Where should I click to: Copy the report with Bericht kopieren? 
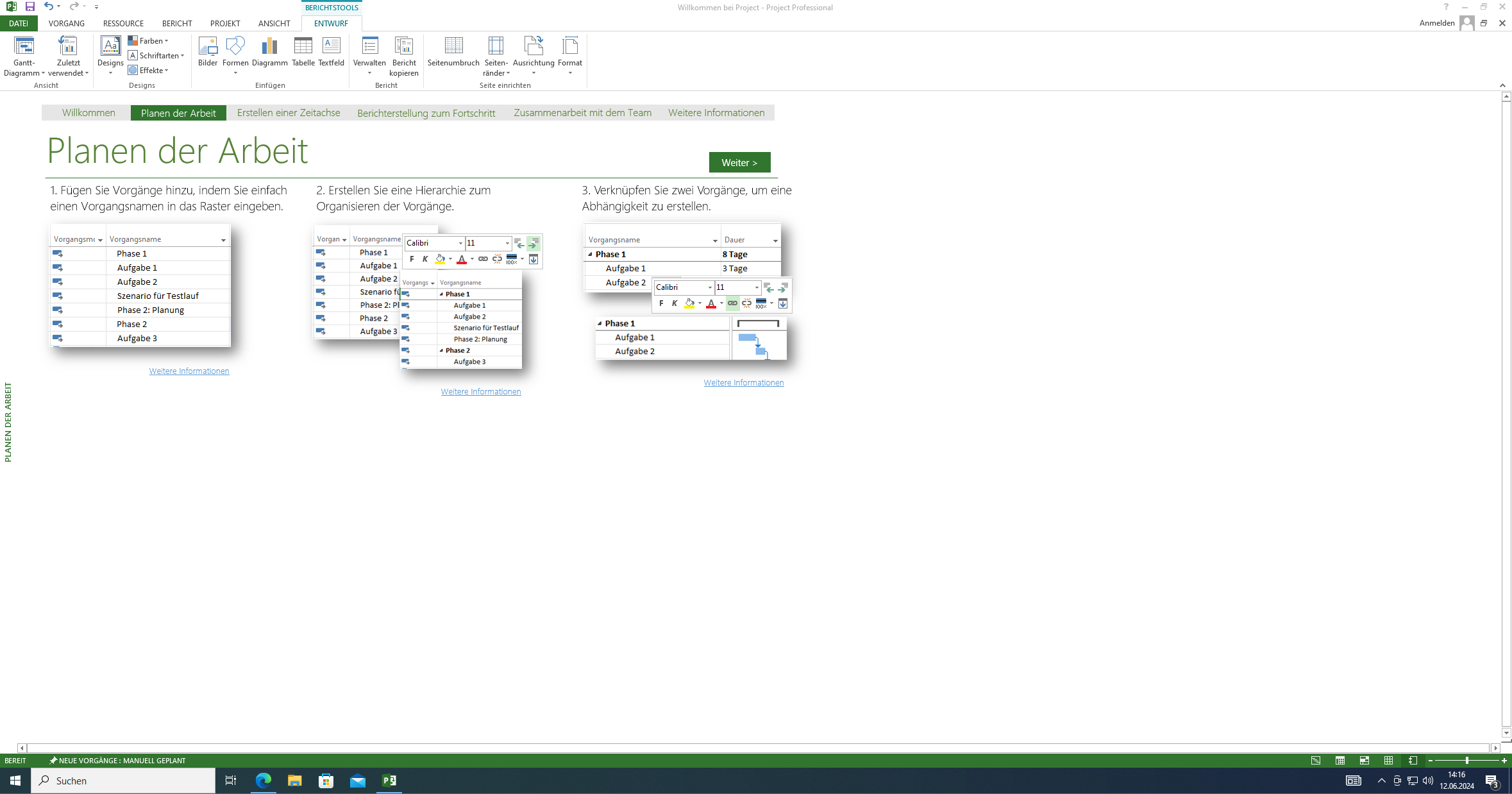click(x=404, y=56)
